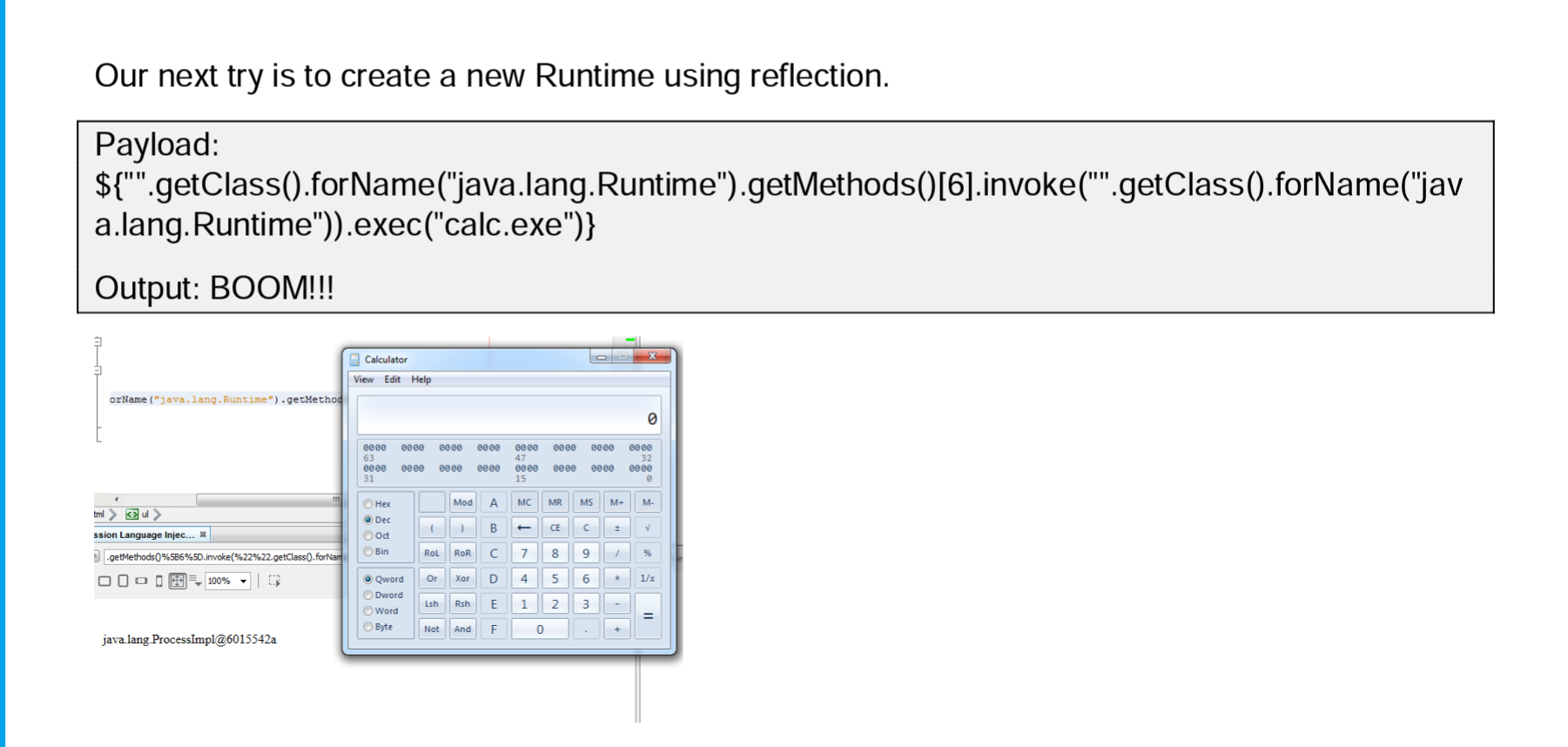Click the number 0 key
1568x747 pixels.
pos(540,629)
